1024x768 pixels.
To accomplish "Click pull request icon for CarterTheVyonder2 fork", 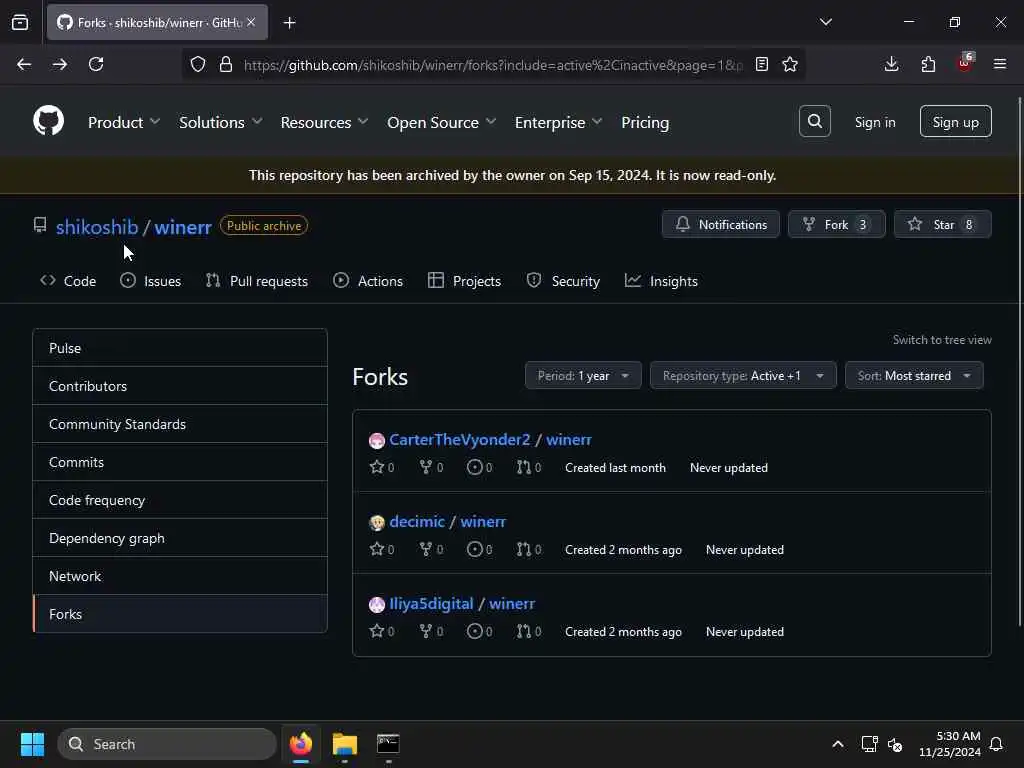I will [x=524, y=467].
